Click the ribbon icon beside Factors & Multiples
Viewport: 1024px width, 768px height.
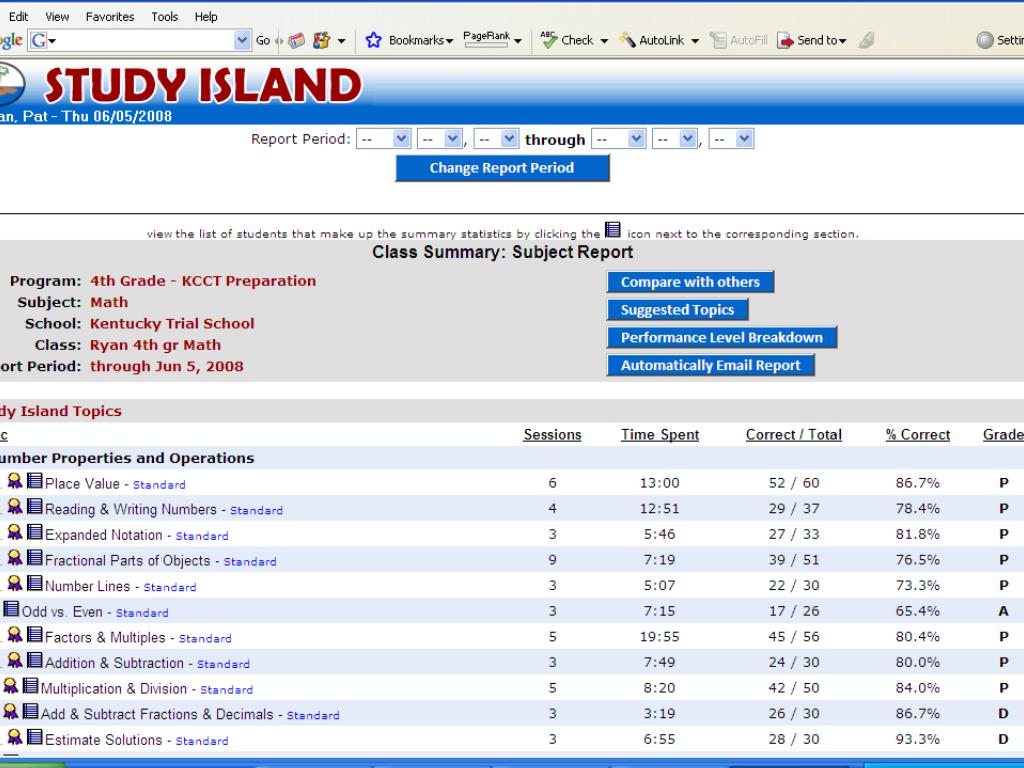14,635
